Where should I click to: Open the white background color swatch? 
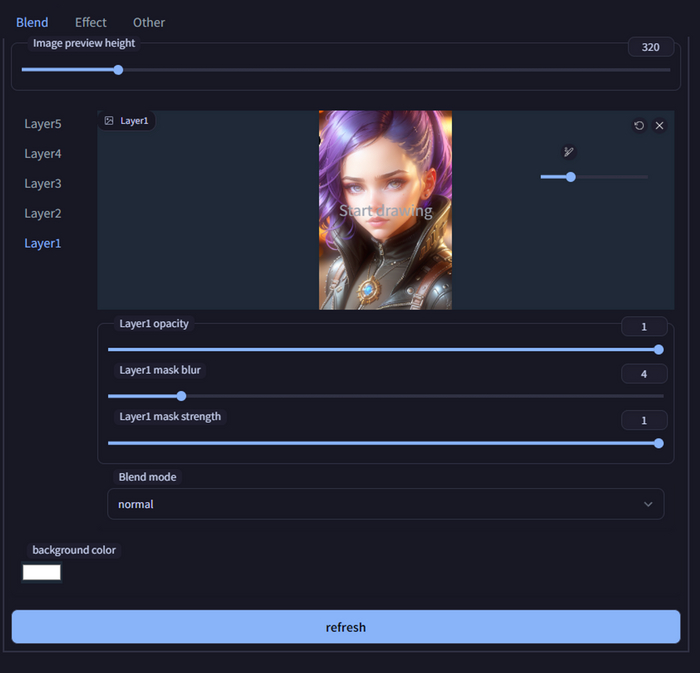tap(42, 572)
